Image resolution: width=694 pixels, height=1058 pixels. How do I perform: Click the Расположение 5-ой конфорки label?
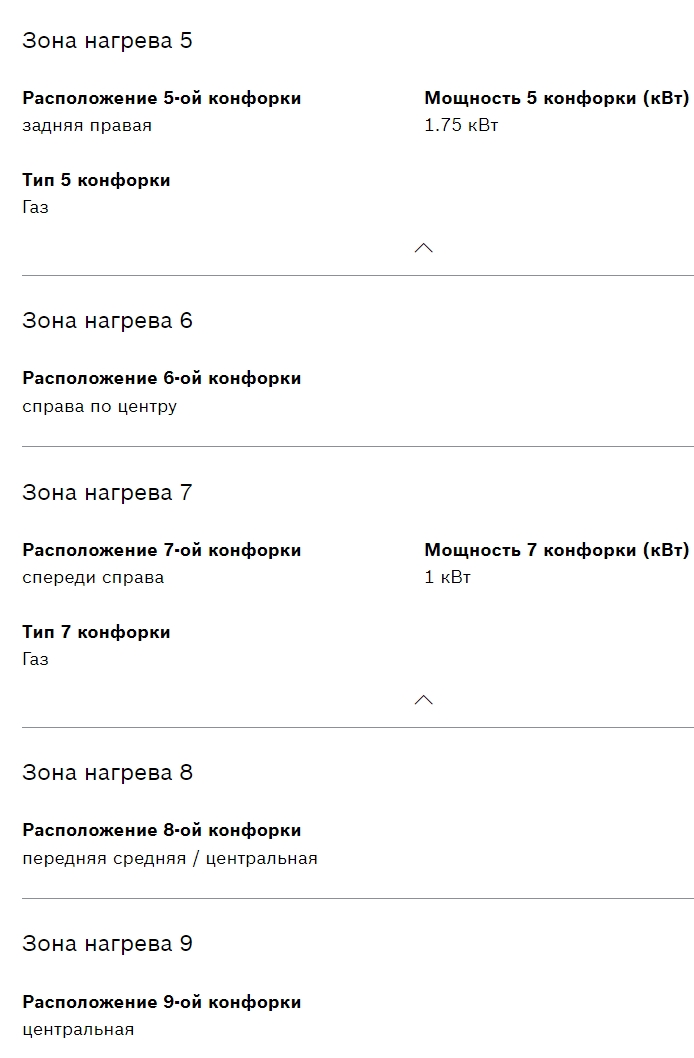[161, 98]
